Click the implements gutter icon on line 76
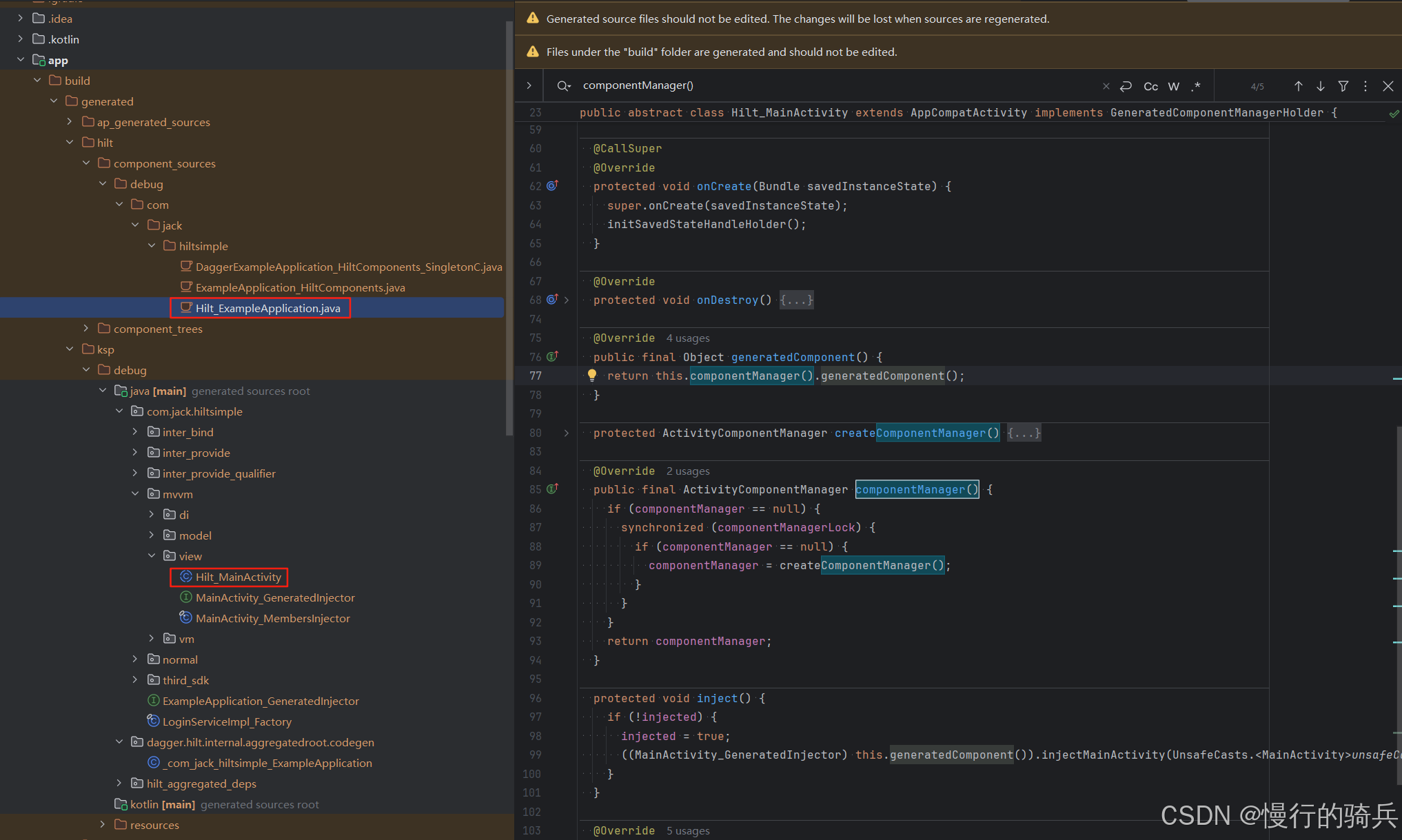 click(x=552, y=356)
